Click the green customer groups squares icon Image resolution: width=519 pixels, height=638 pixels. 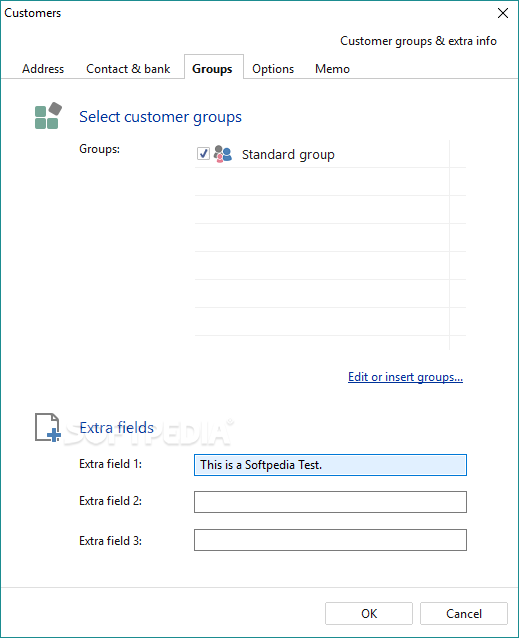click(x=48, y=116)
